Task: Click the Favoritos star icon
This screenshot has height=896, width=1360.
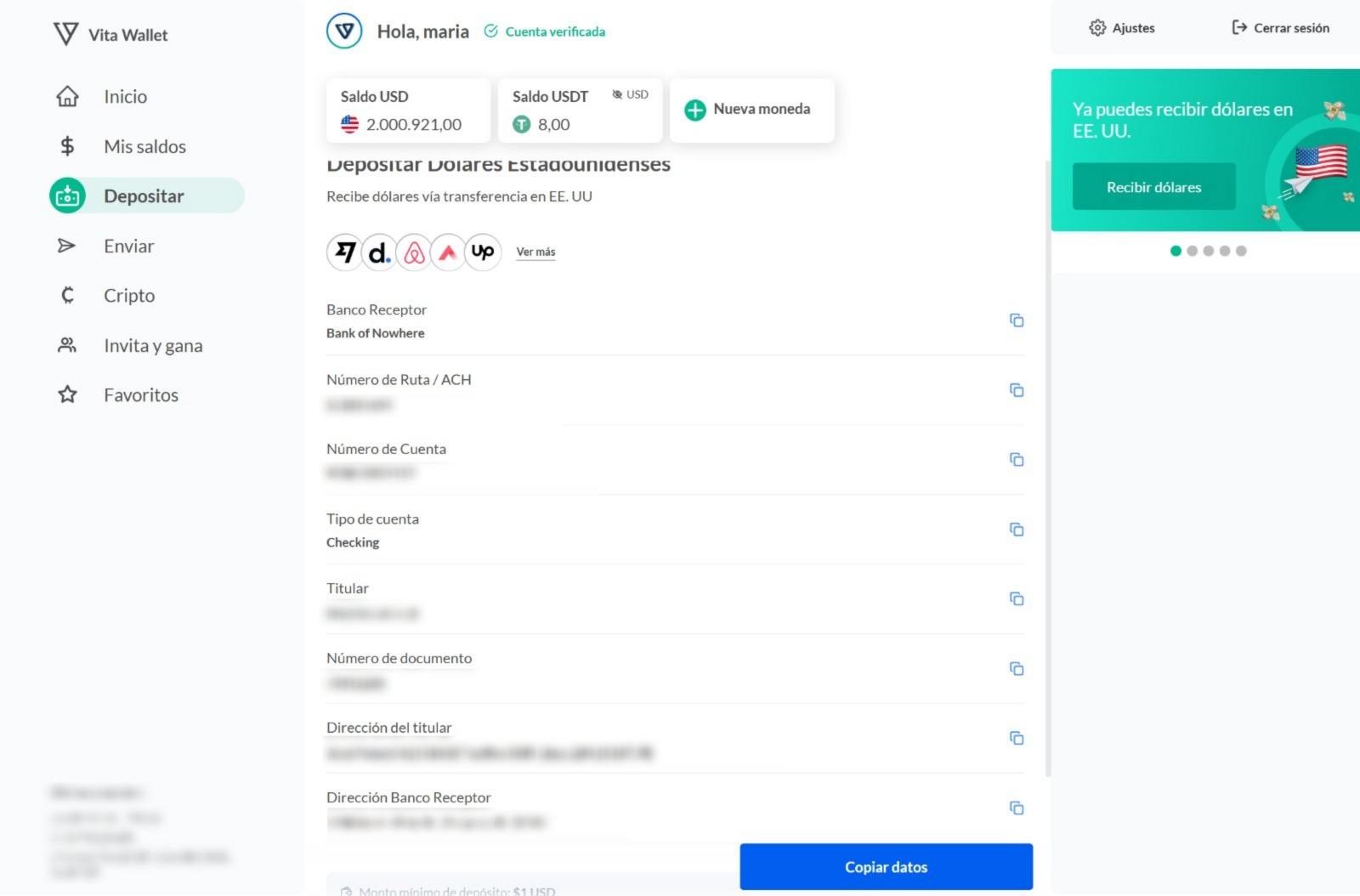Action: pos(67,394)
